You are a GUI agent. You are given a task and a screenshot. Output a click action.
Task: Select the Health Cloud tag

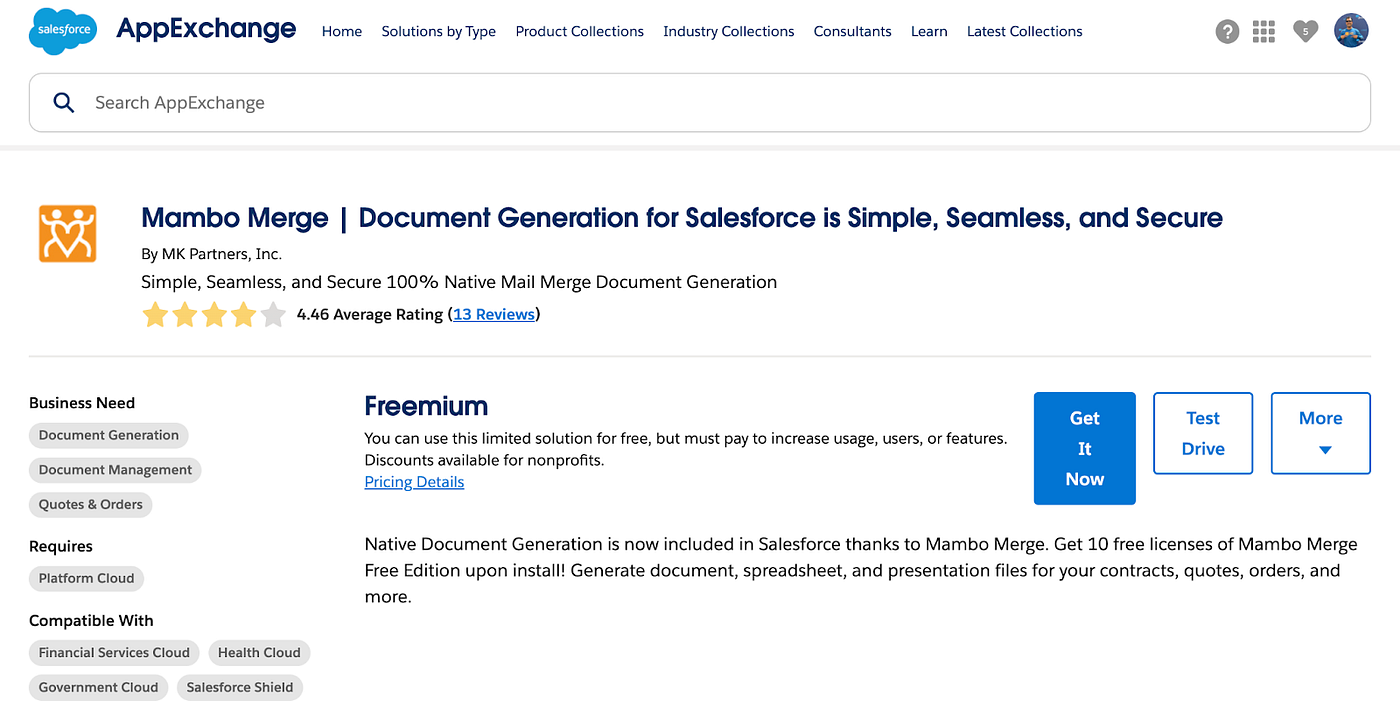tap(259, 653)
